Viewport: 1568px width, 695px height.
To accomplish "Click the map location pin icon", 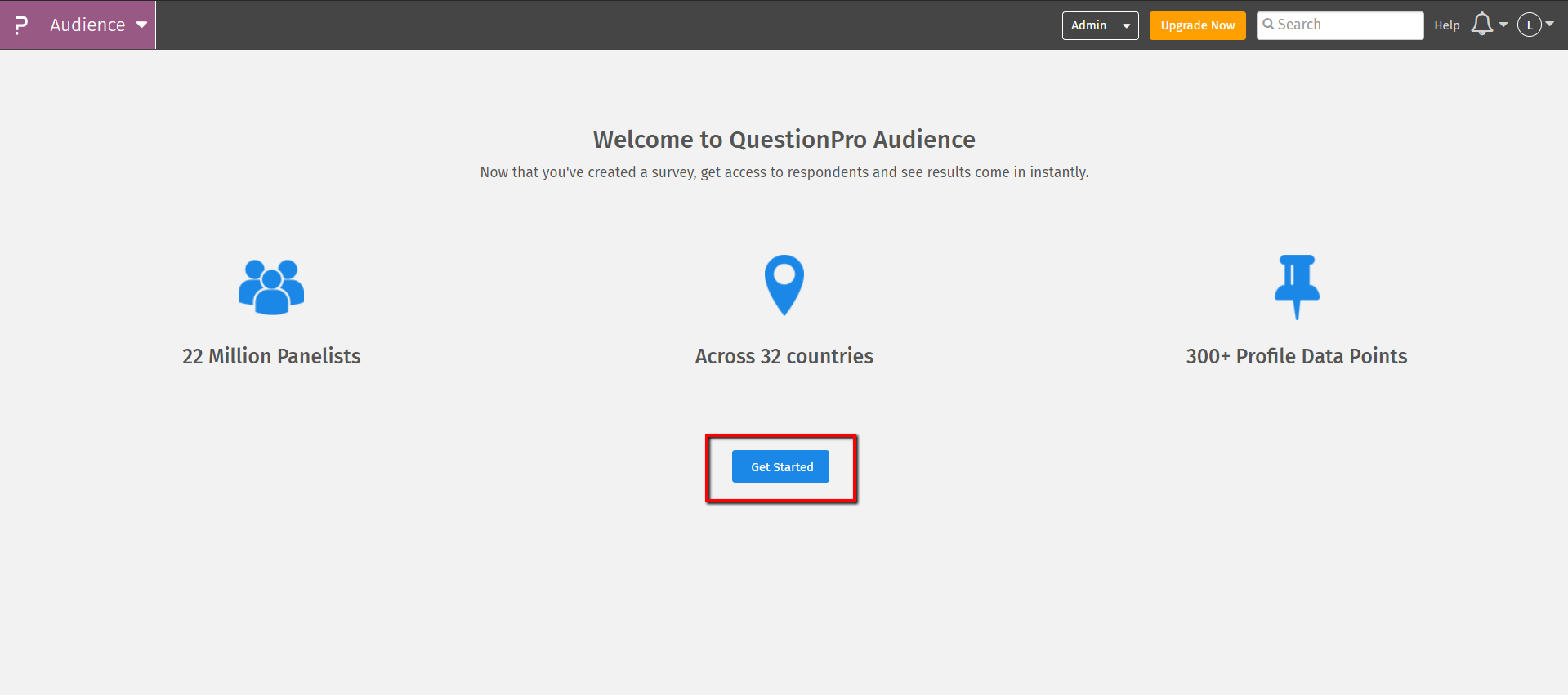I will pyautogui.click(x=784, y=285).
